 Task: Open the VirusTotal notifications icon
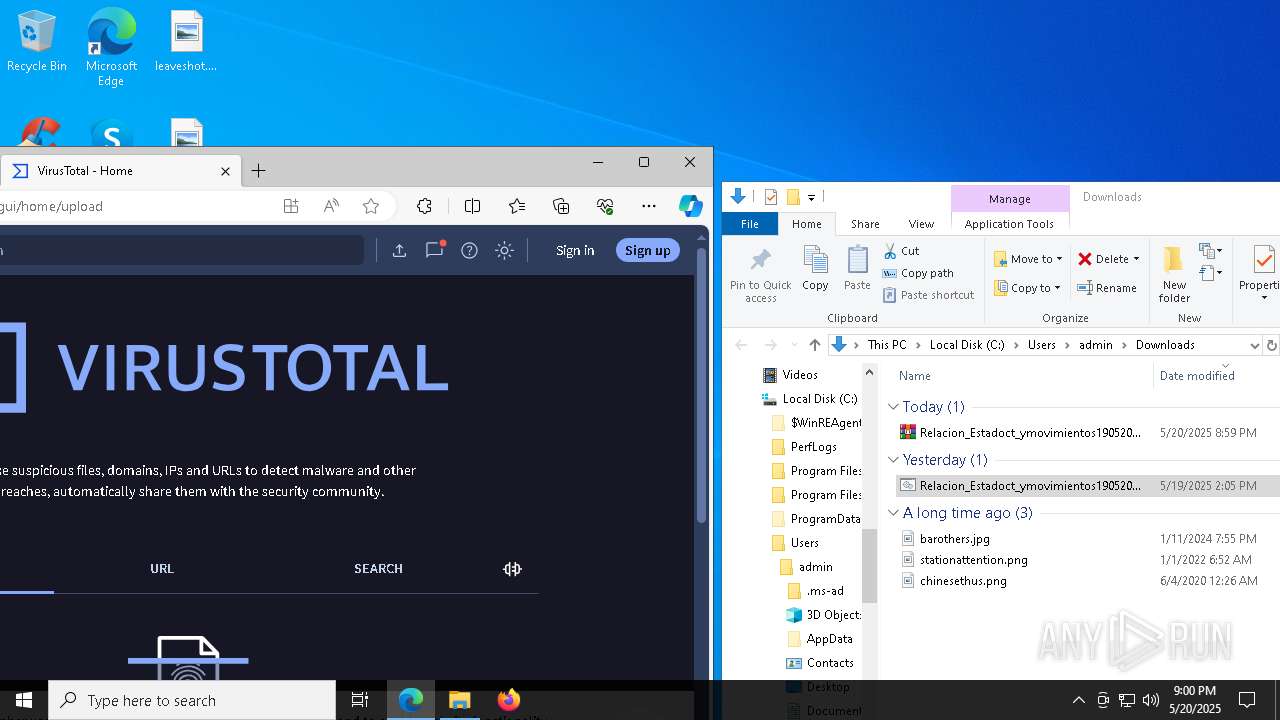[434, 250]
